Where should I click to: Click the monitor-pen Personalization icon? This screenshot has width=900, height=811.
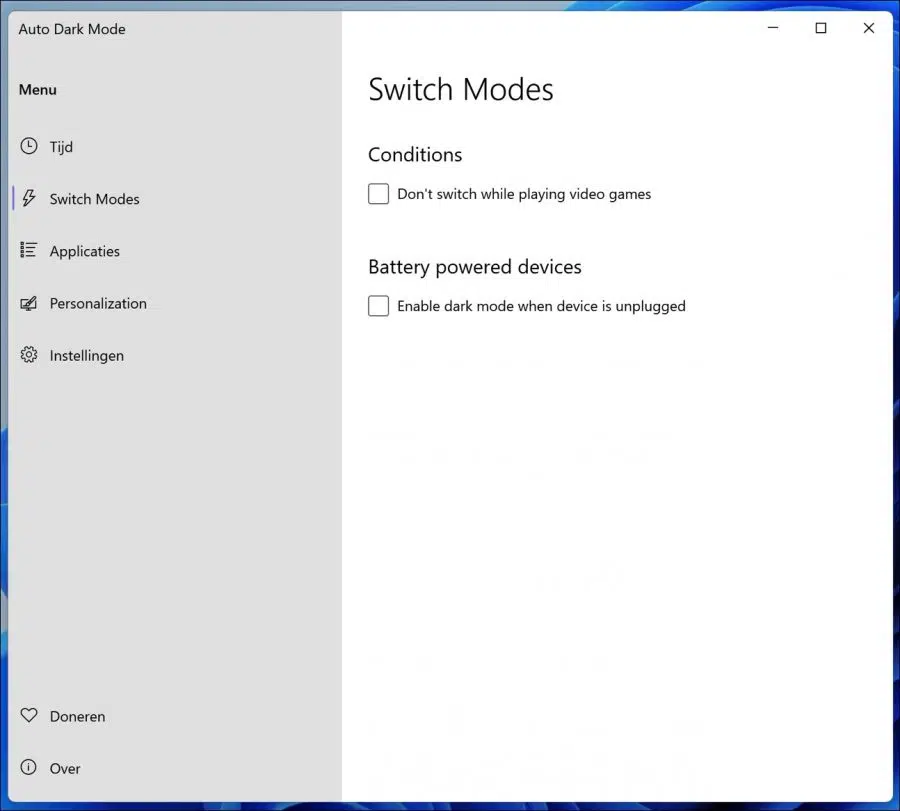click(x=29, y=303)
